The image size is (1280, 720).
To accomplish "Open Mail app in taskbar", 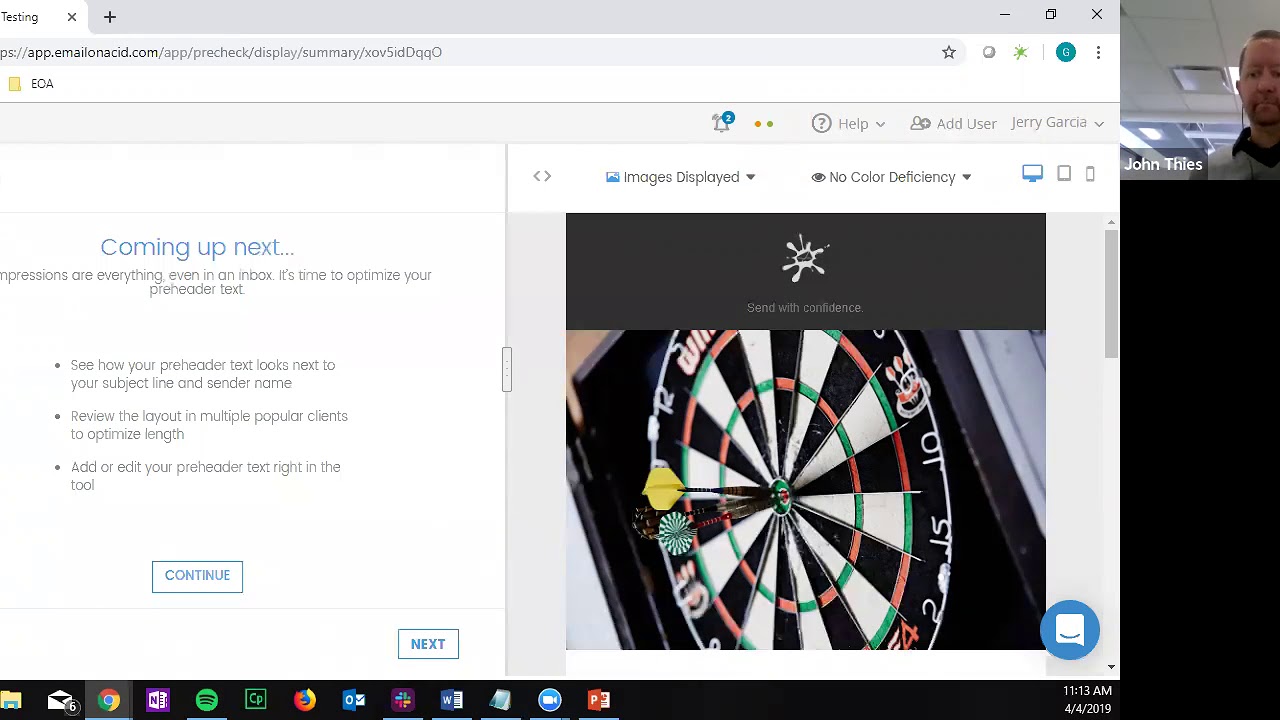I will 60,700.
